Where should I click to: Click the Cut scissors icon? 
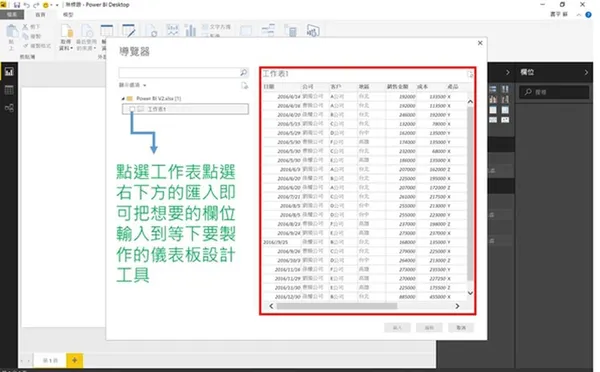[25, 27]
